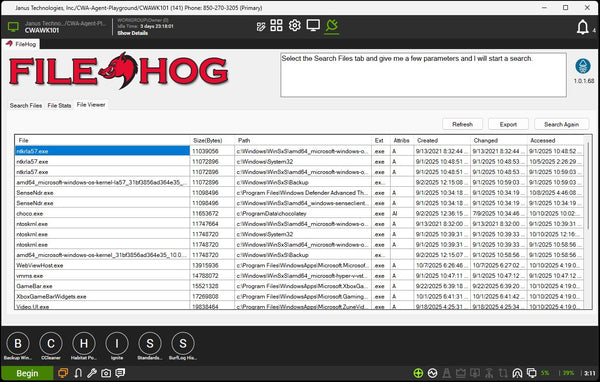Screen dimensions: 600x382
Task: Click the magnet icon in bottom bar
Action: tap(78, 373)
